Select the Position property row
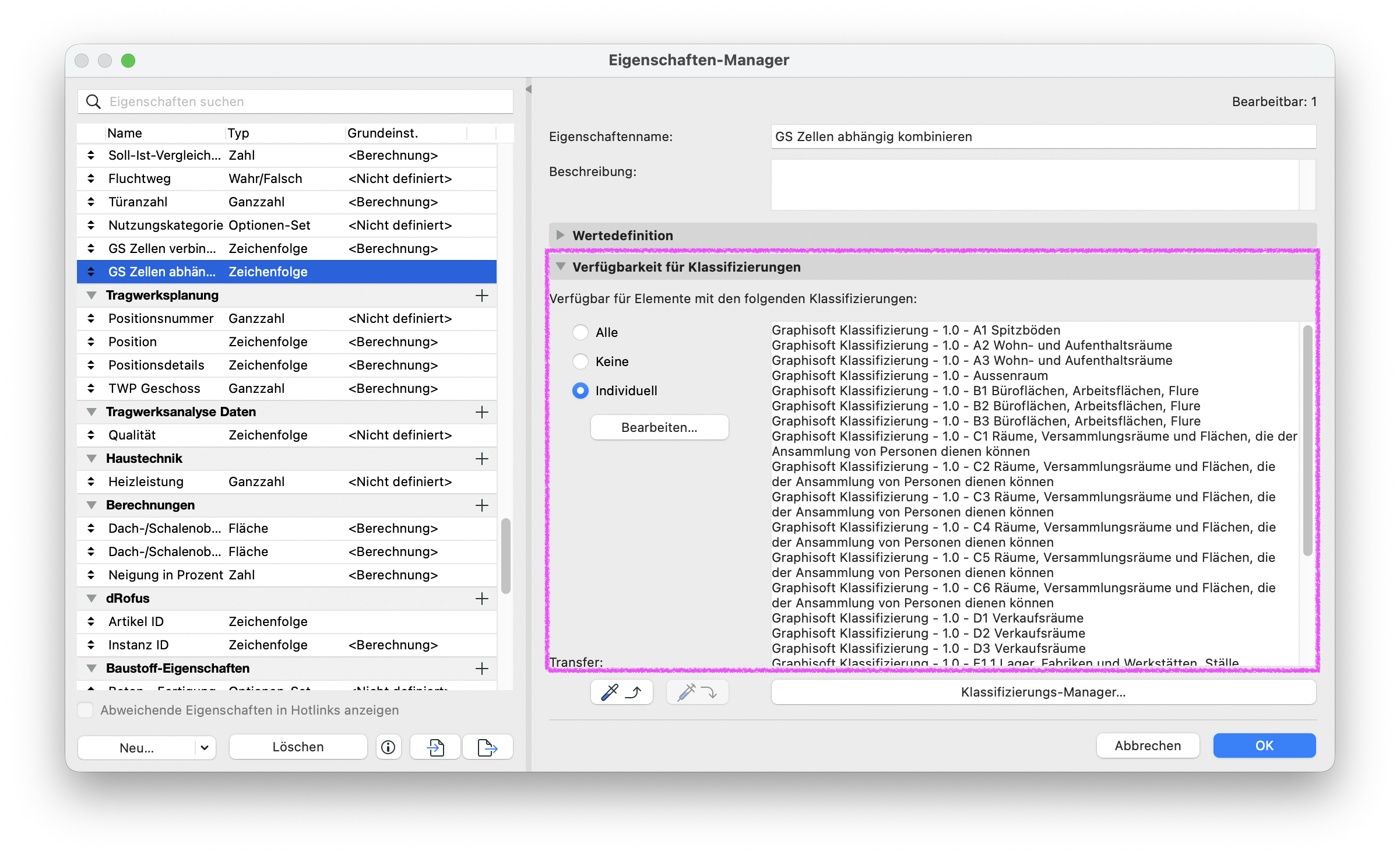This screenshot has width=1400, height=858. [287, 342]
